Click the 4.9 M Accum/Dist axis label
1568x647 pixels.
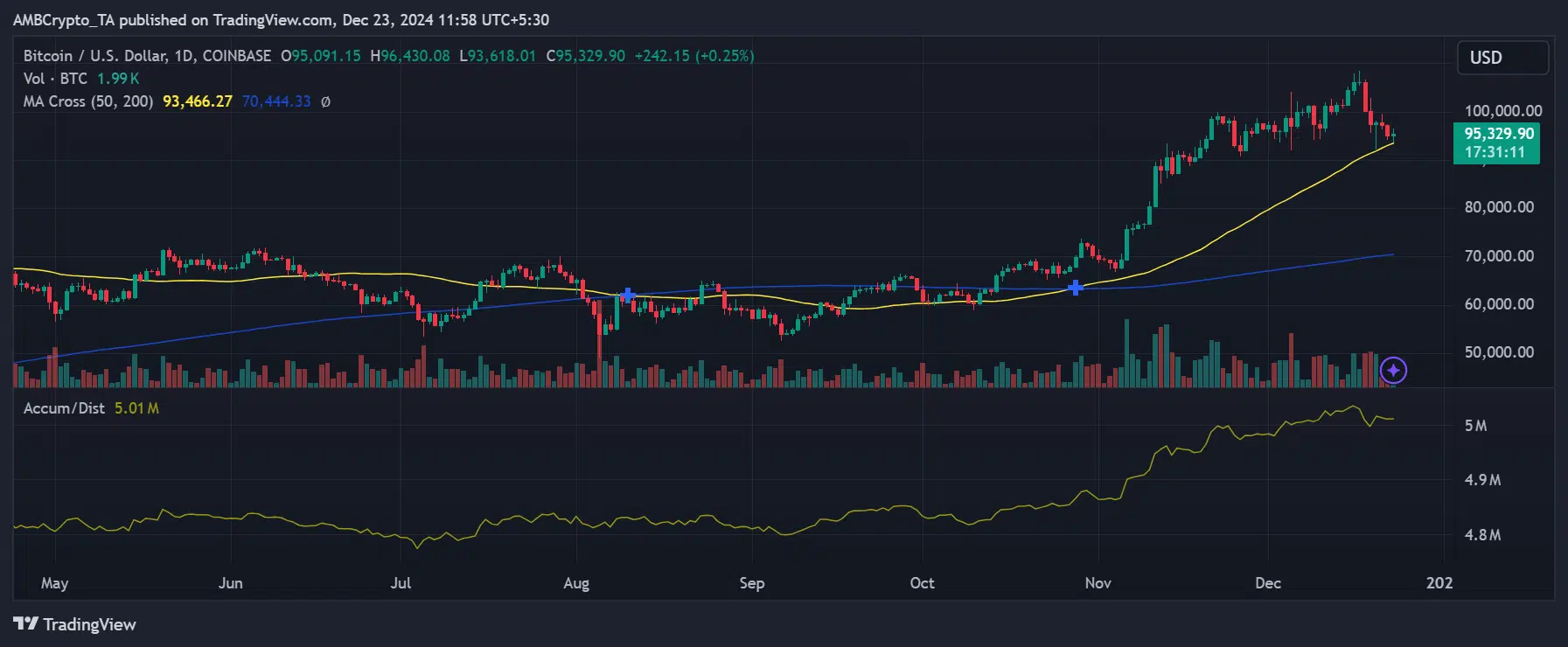tap(1482, 480)
